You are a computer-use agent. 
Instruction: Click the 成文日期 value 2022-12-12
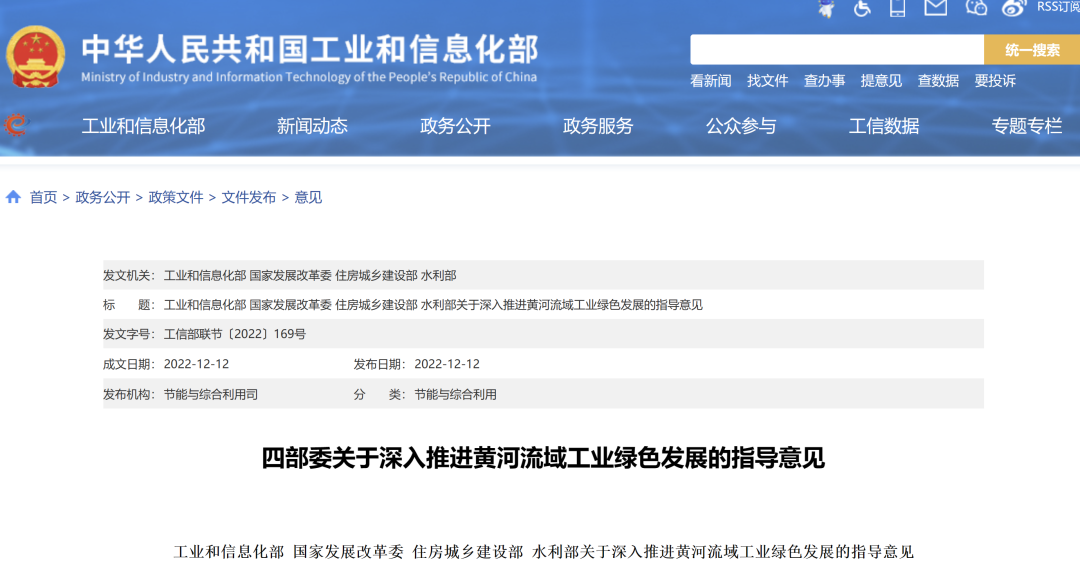(196, 364)
